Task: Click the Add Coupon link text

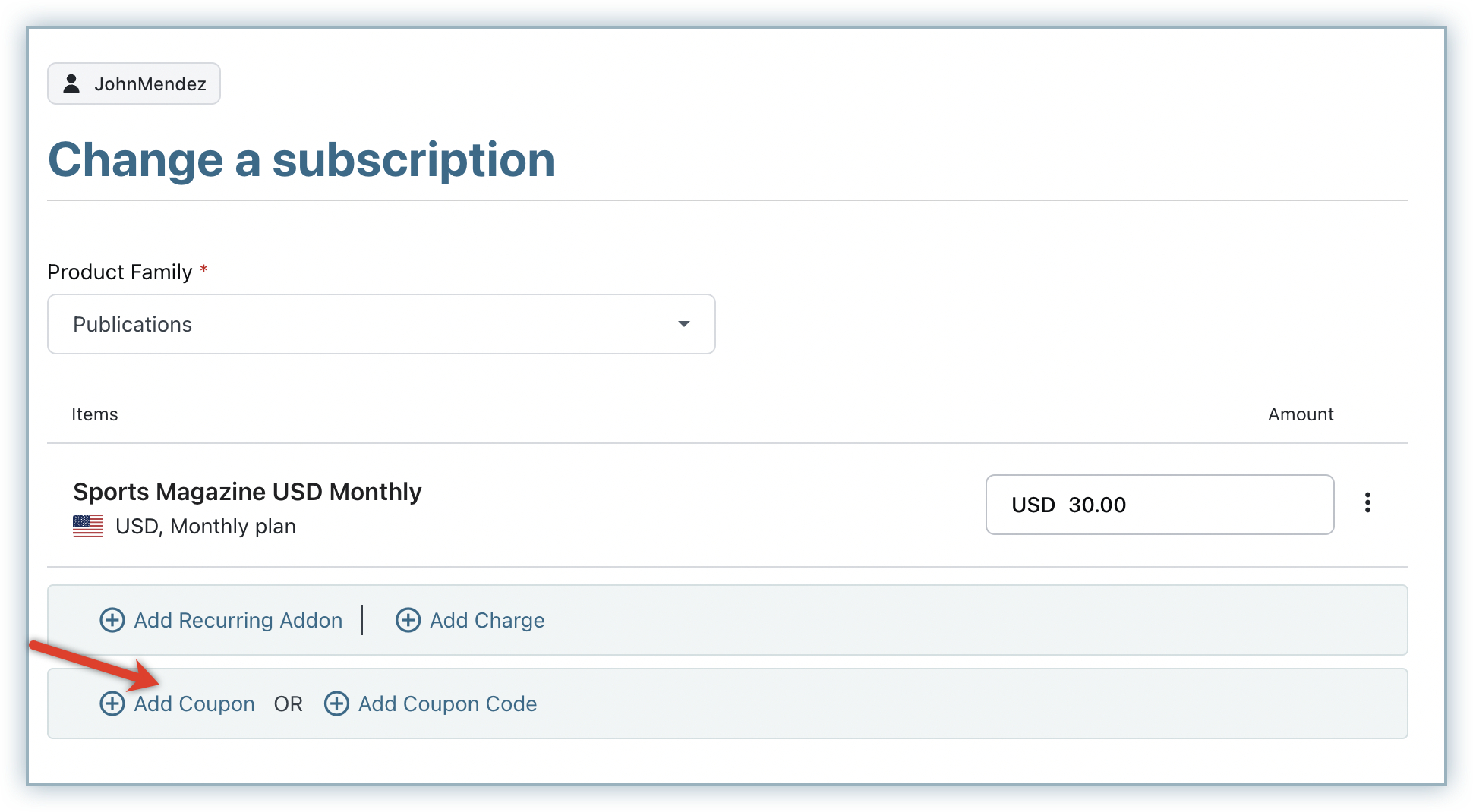Action: point(194,703)
